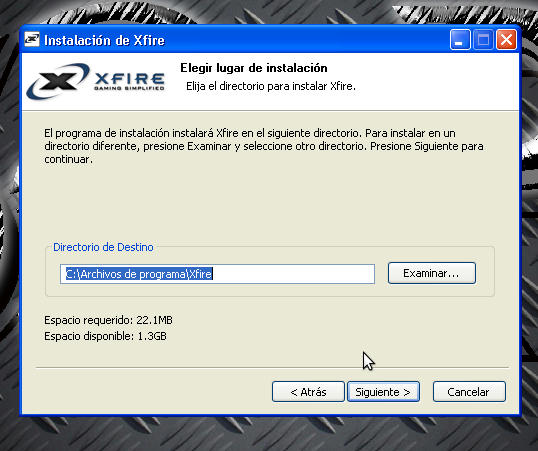Click the installation instructions paragraph
This screenshot has height=451, width=538.
pos(264,146)
